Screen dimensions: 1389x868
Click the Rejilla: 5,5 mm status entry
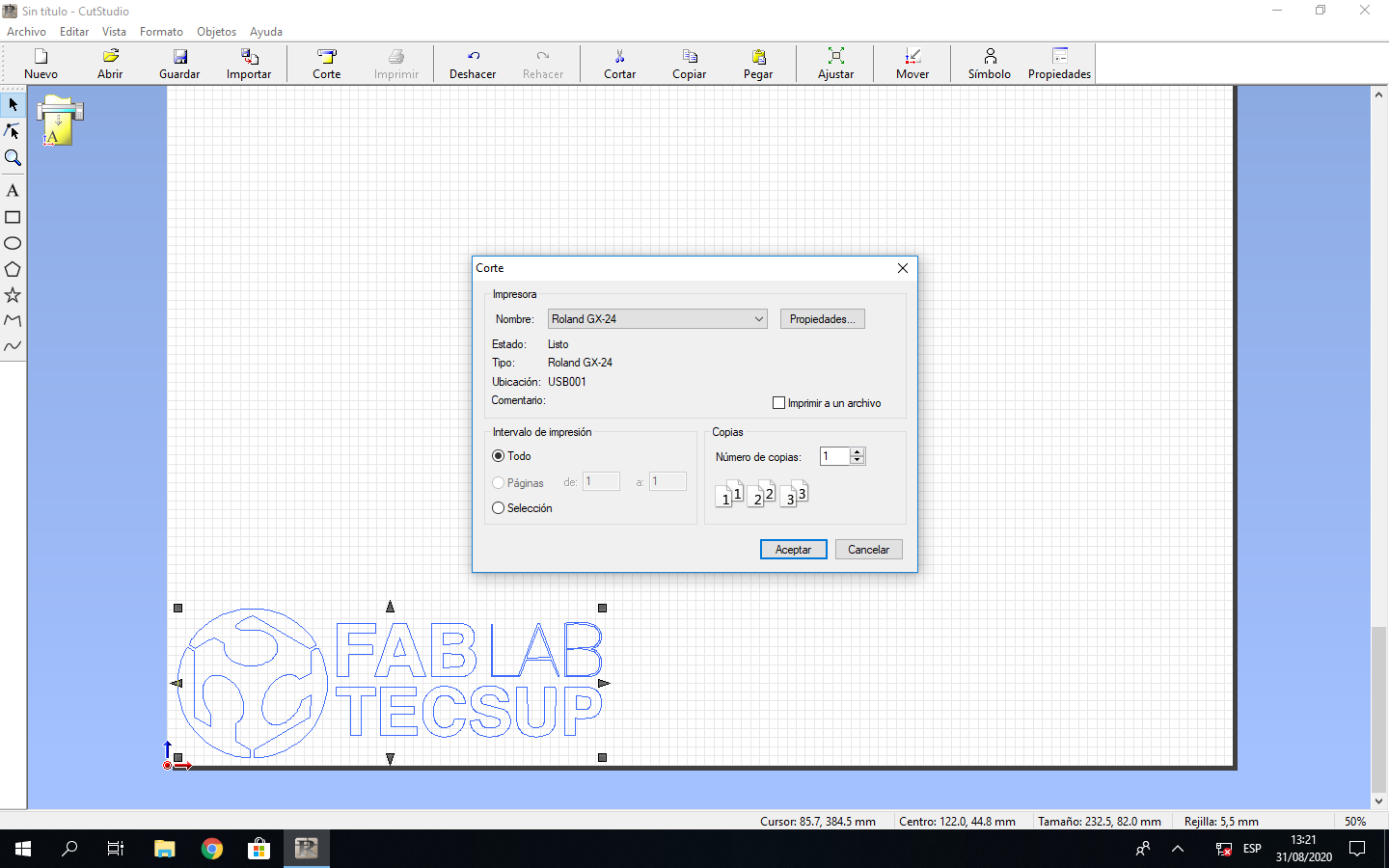(x=1221, y=822)
